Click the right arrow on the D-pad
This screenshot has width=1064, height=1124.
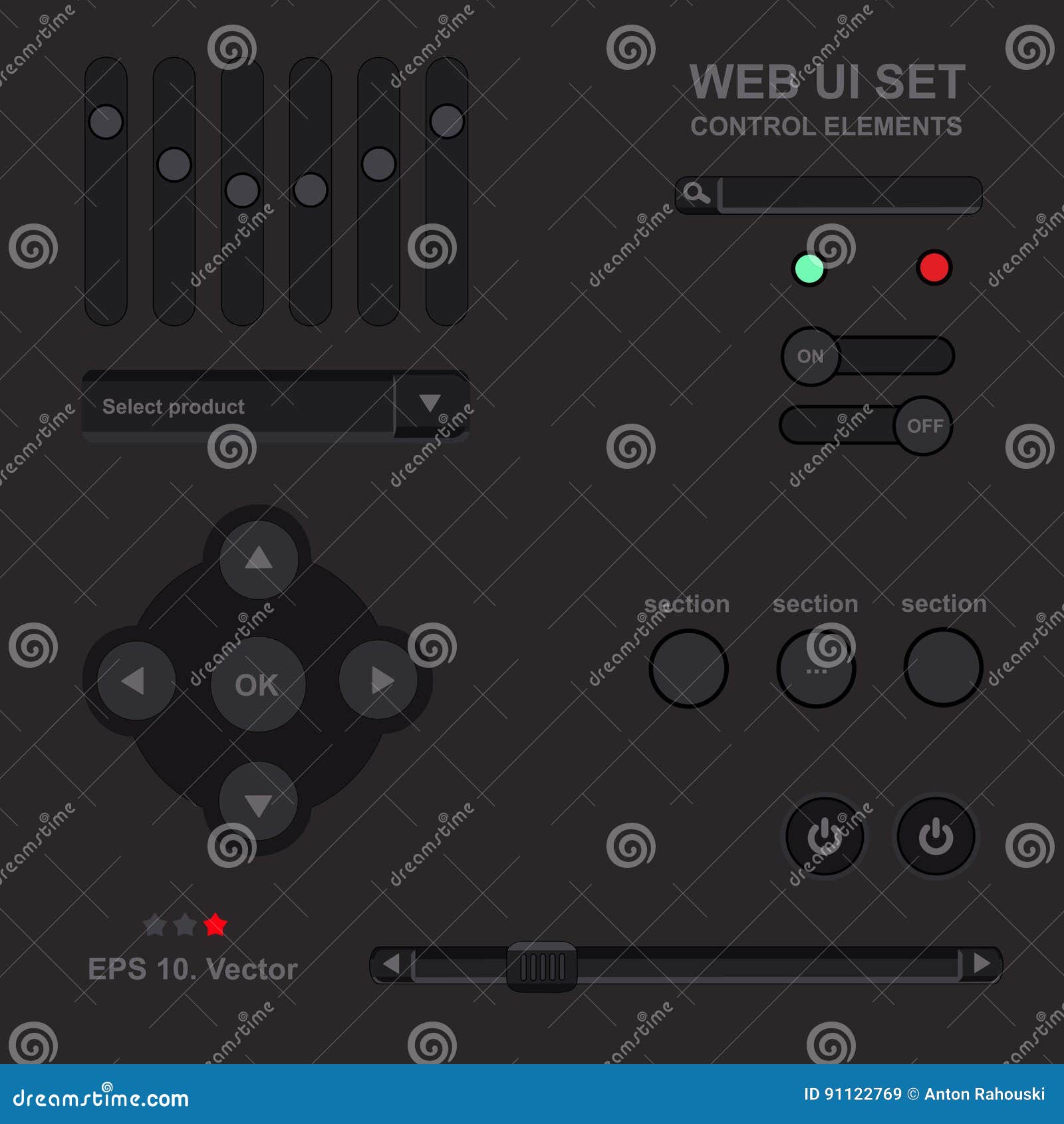pos(379,680)
